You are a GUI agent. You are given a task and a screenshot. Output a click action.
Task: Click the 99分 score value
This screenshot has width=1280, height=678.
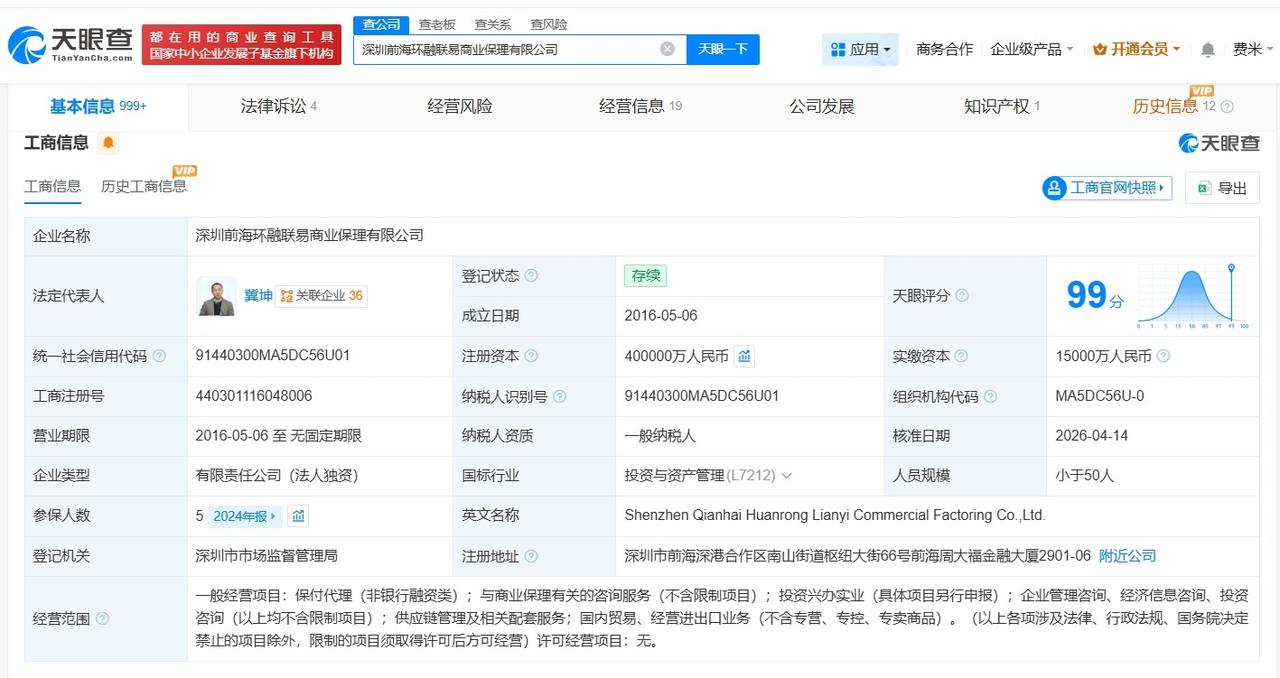point(1095,296)
